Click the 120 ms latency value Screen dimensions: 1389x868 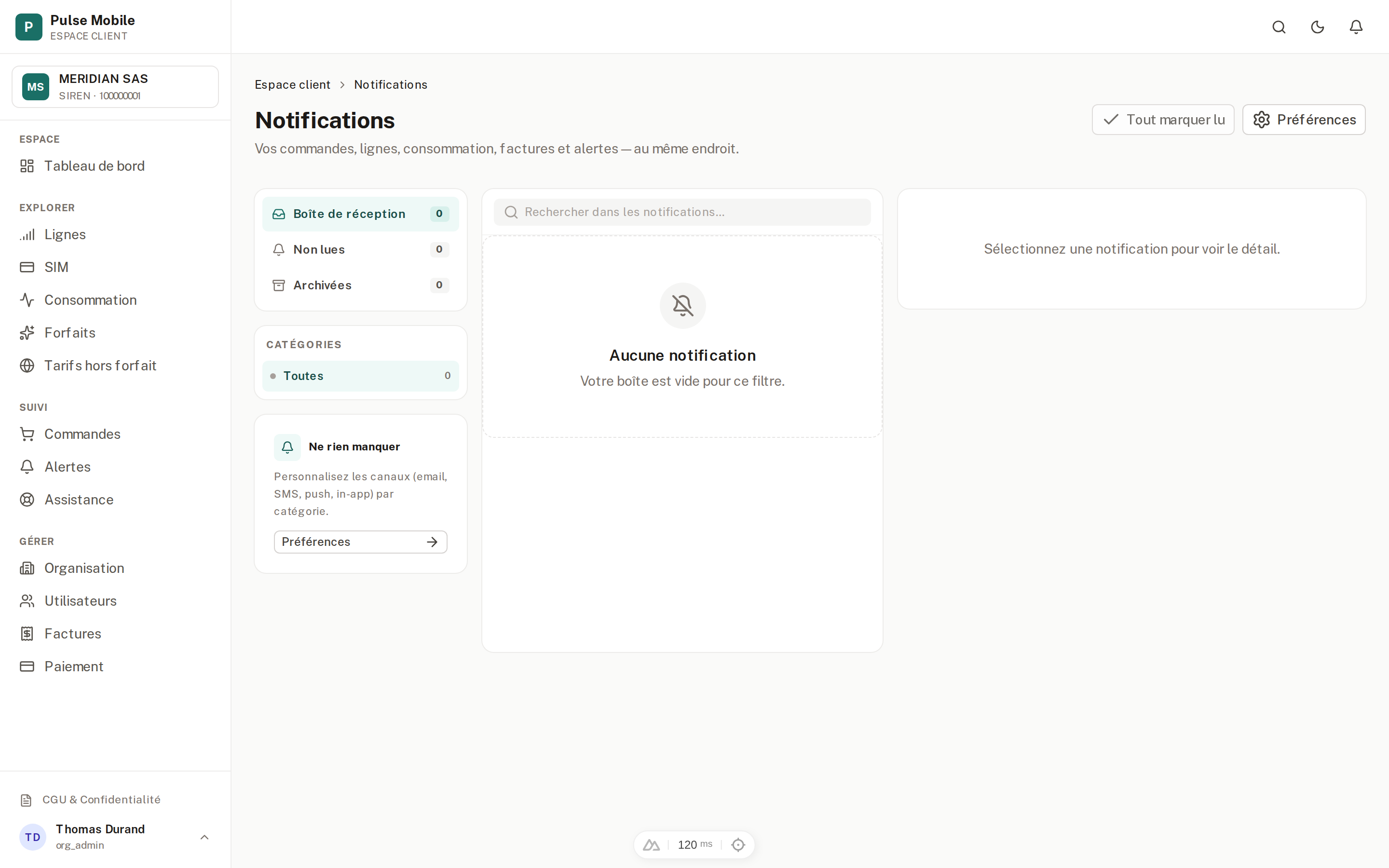(694, 844)
